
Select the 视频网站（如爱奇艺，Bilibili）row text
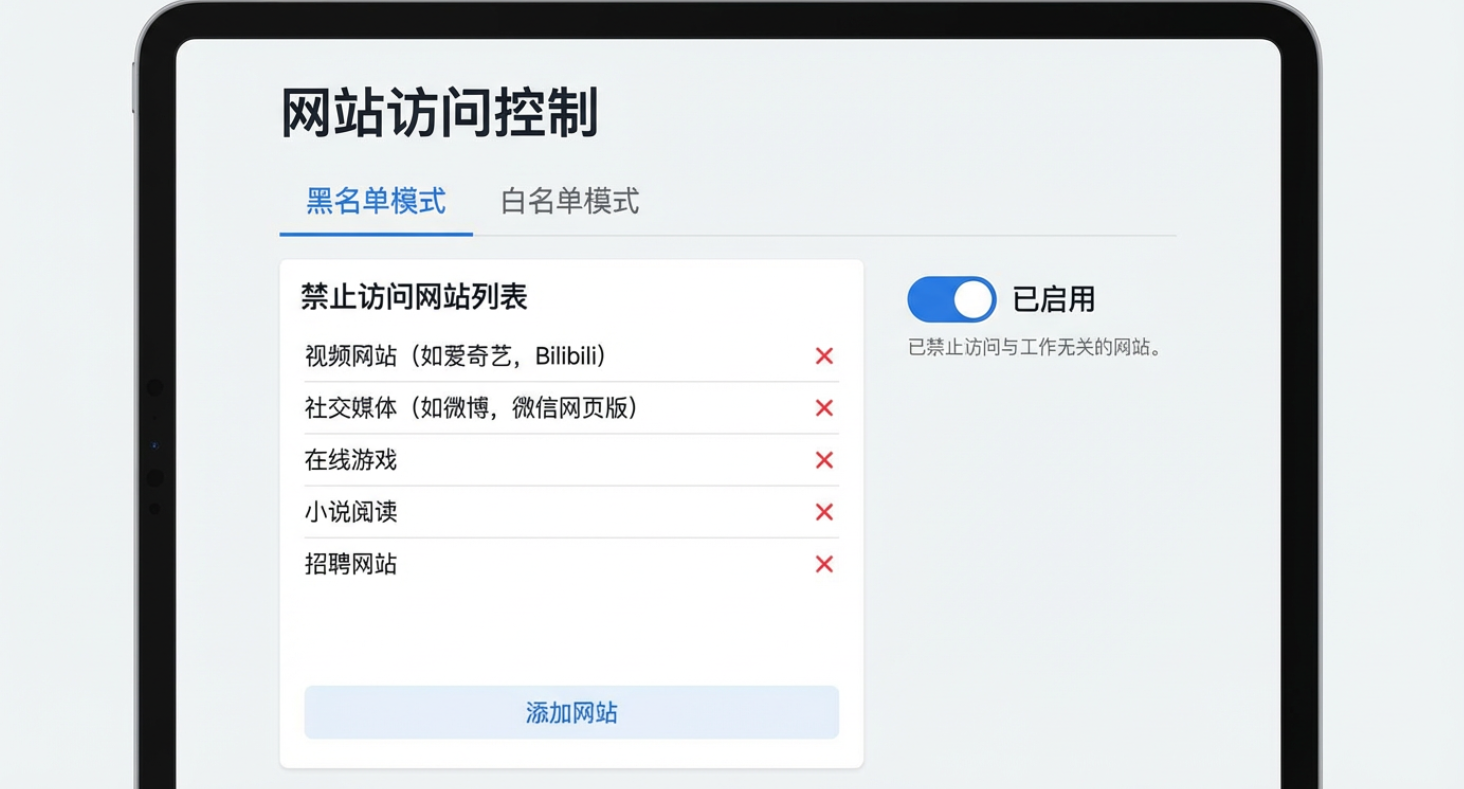point(456,356)
